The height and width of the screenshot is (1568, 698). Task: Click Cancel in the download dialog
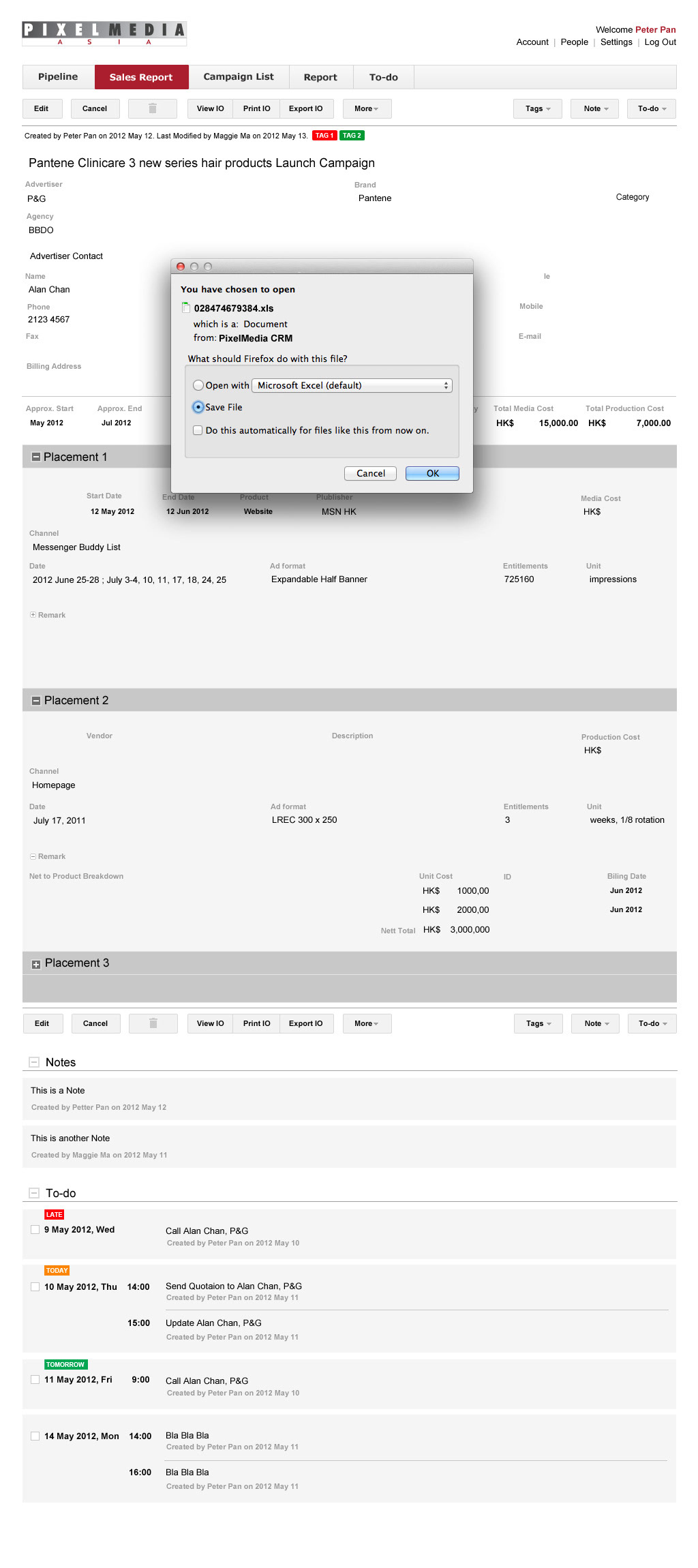[x=371, y=473]
